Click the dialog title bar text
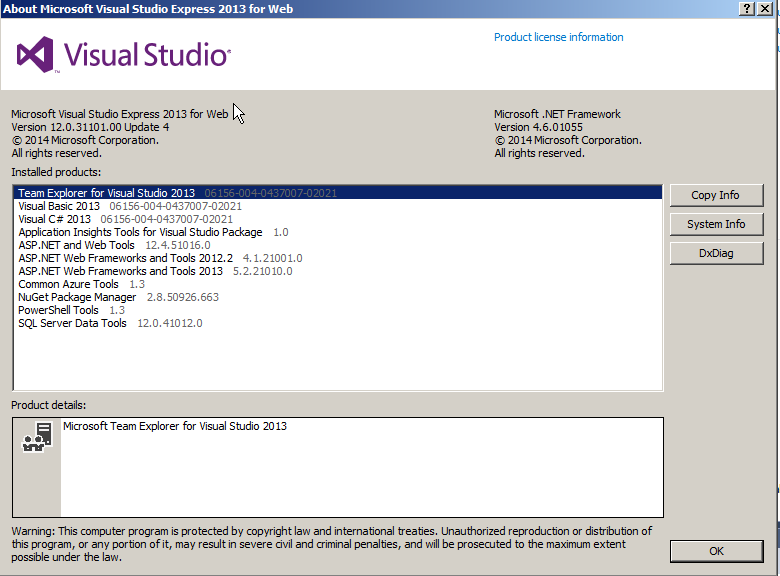 148,9
